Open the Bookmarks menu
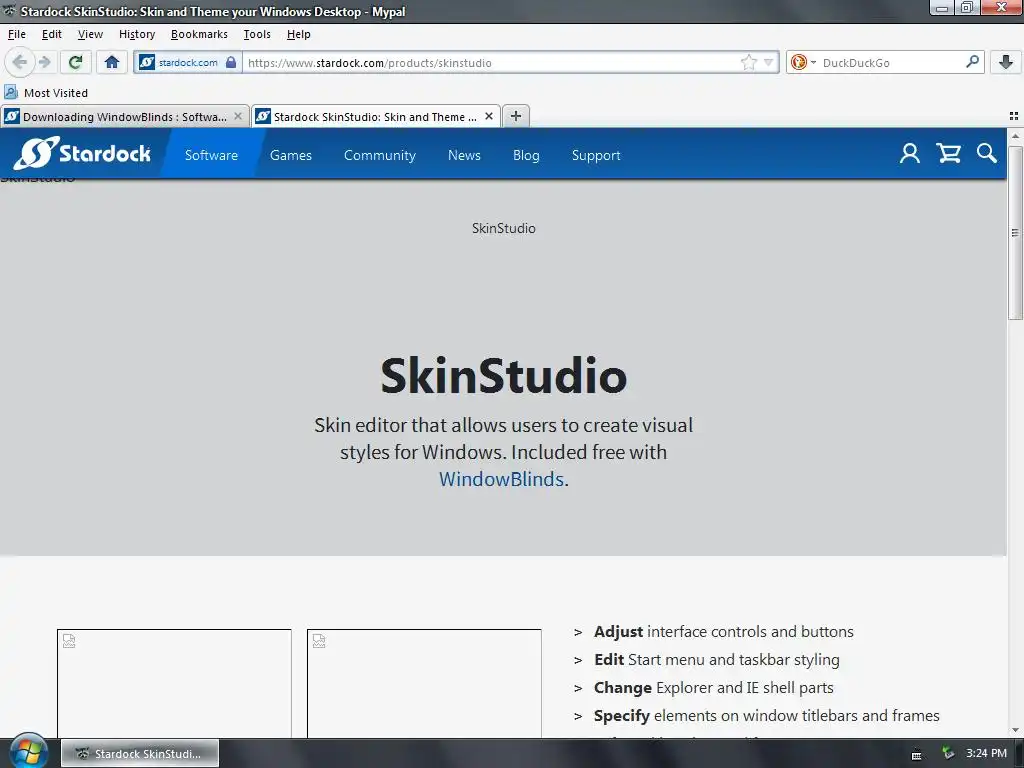 [199, 34]
